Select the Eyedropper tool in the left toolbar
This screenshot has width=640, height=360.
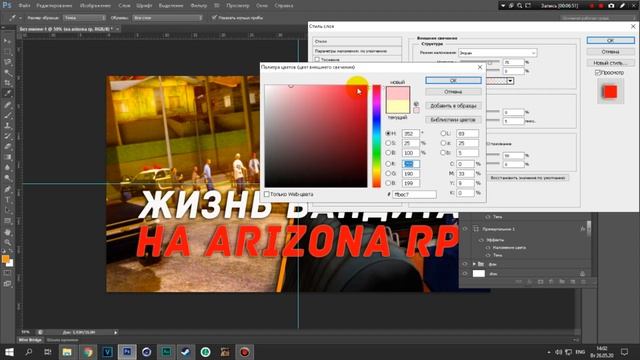pyautogui.click(x=7, y=94)
